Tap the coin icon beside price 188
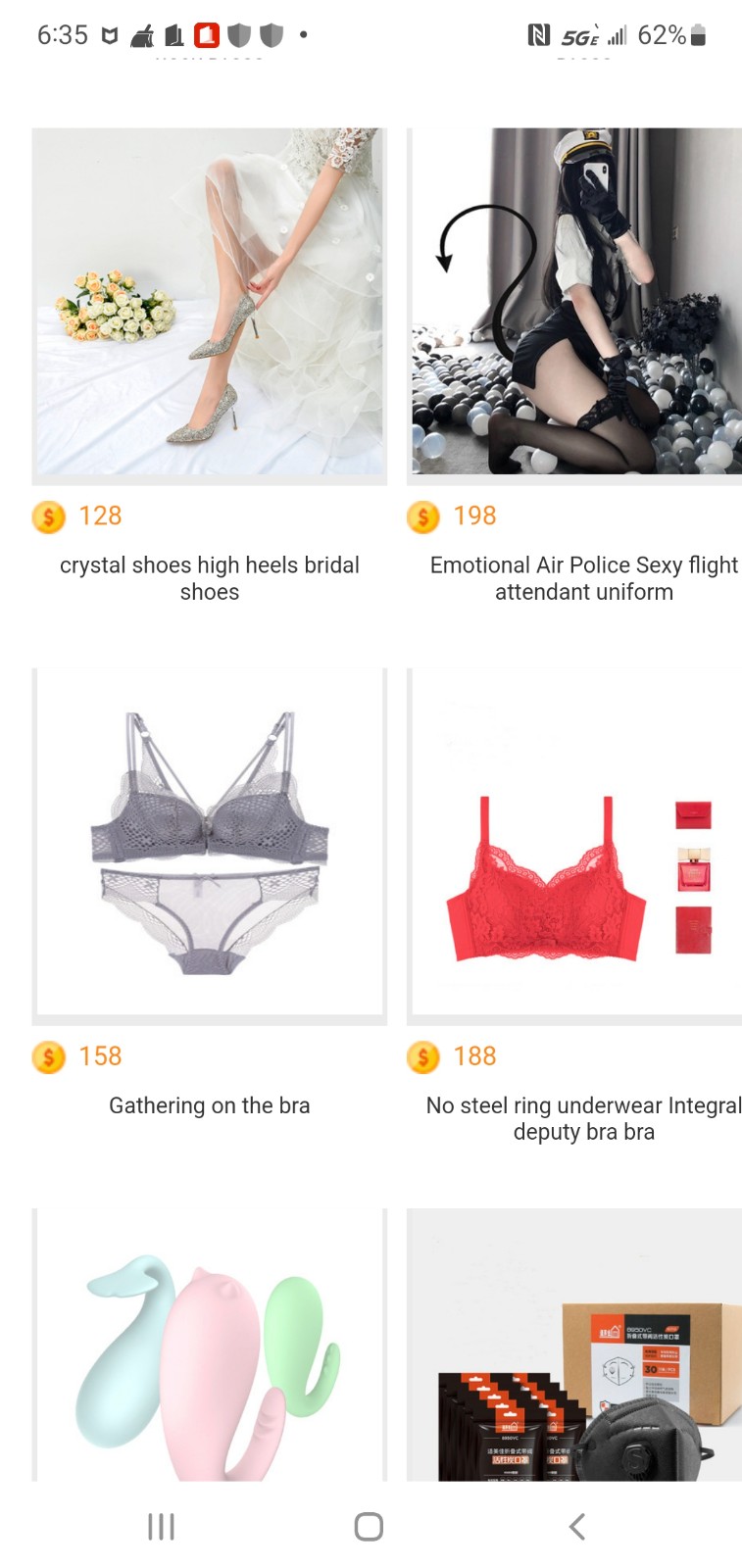 point(422,1056)
